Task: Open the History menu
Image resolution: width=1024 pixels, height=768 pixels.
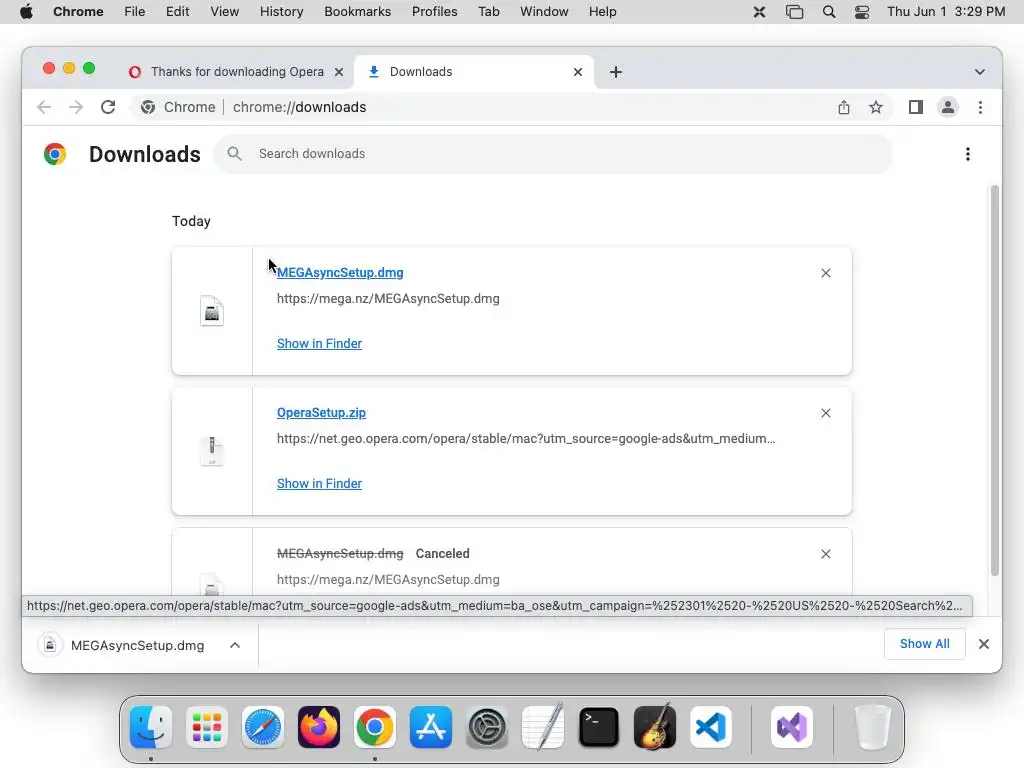Action: 281,12
